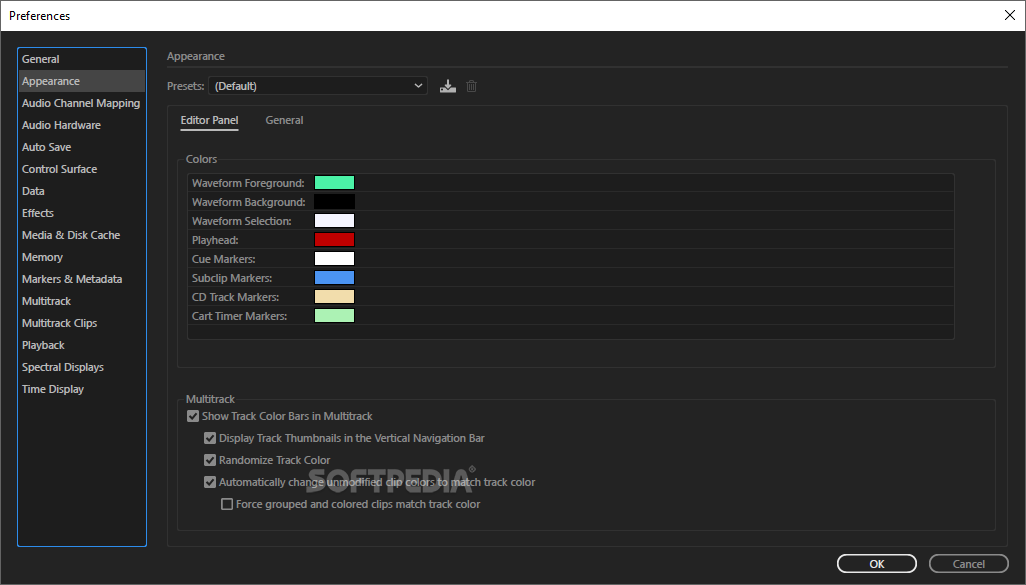Open Spectral Displays settings
The height and width of the screenshot is (585, 1026).
coord(82,367)
